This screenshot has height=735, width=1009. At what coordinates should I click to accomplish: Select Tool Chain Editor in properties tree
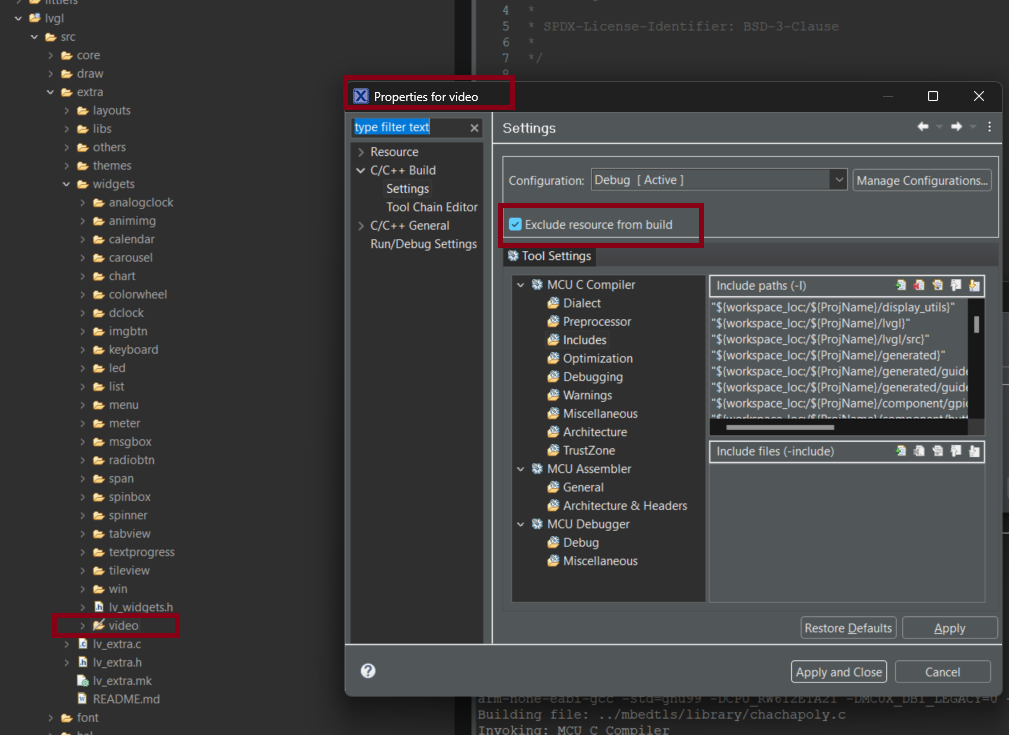432,207
